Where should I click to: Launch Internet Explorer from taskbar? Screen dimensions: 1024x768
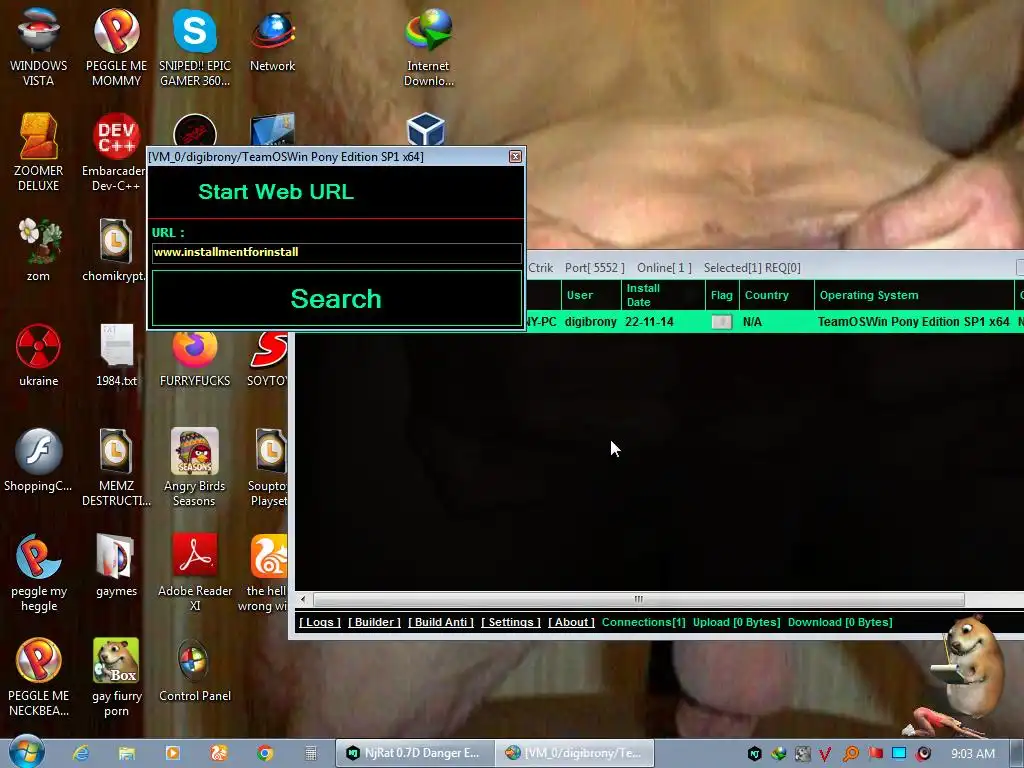pos(81,753)
